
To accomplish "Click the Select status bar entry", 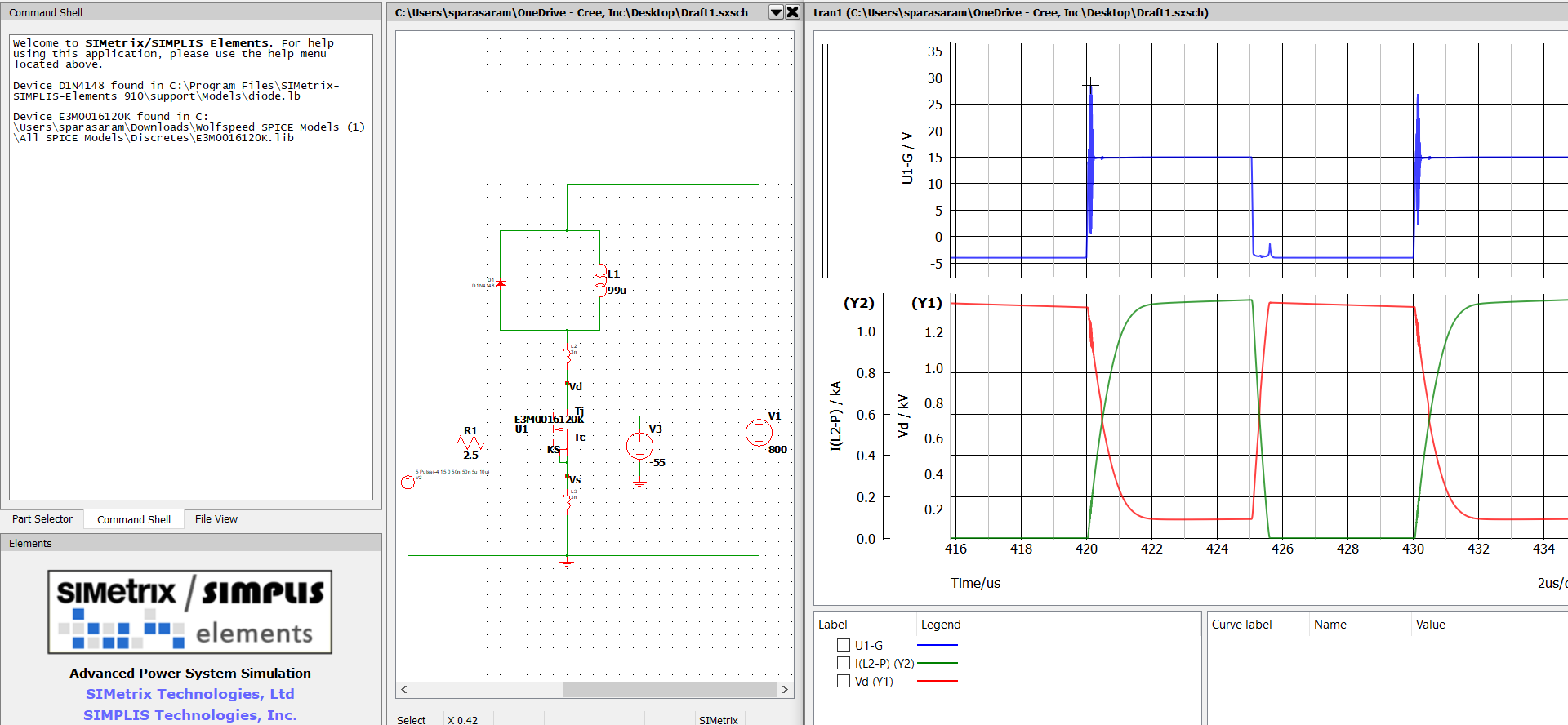I will click(x=412, y=720).
